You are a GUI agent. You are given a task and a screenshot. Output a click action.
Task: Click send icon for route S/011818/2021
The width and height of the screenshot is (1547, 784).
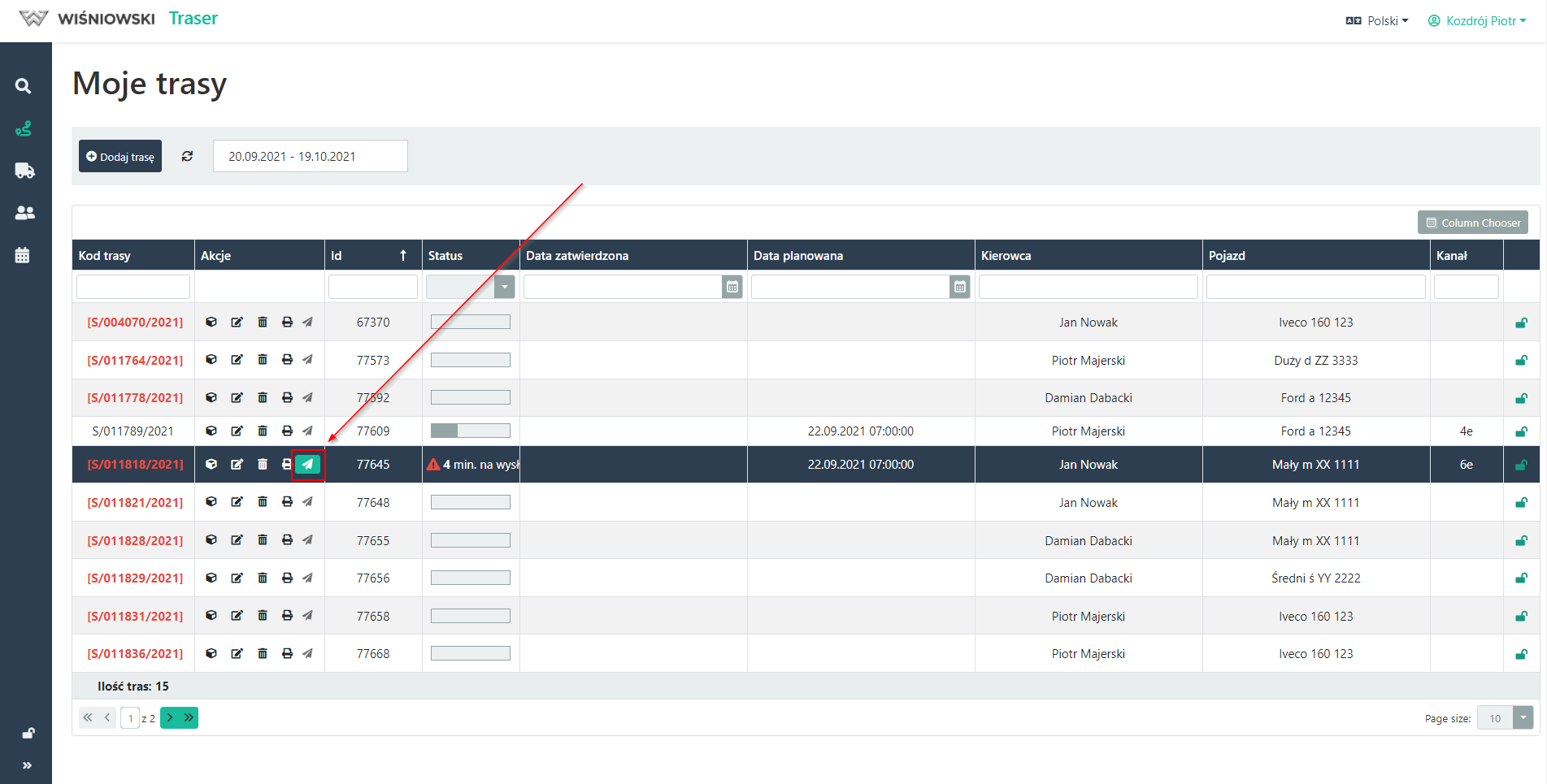(x=308, y=465)
